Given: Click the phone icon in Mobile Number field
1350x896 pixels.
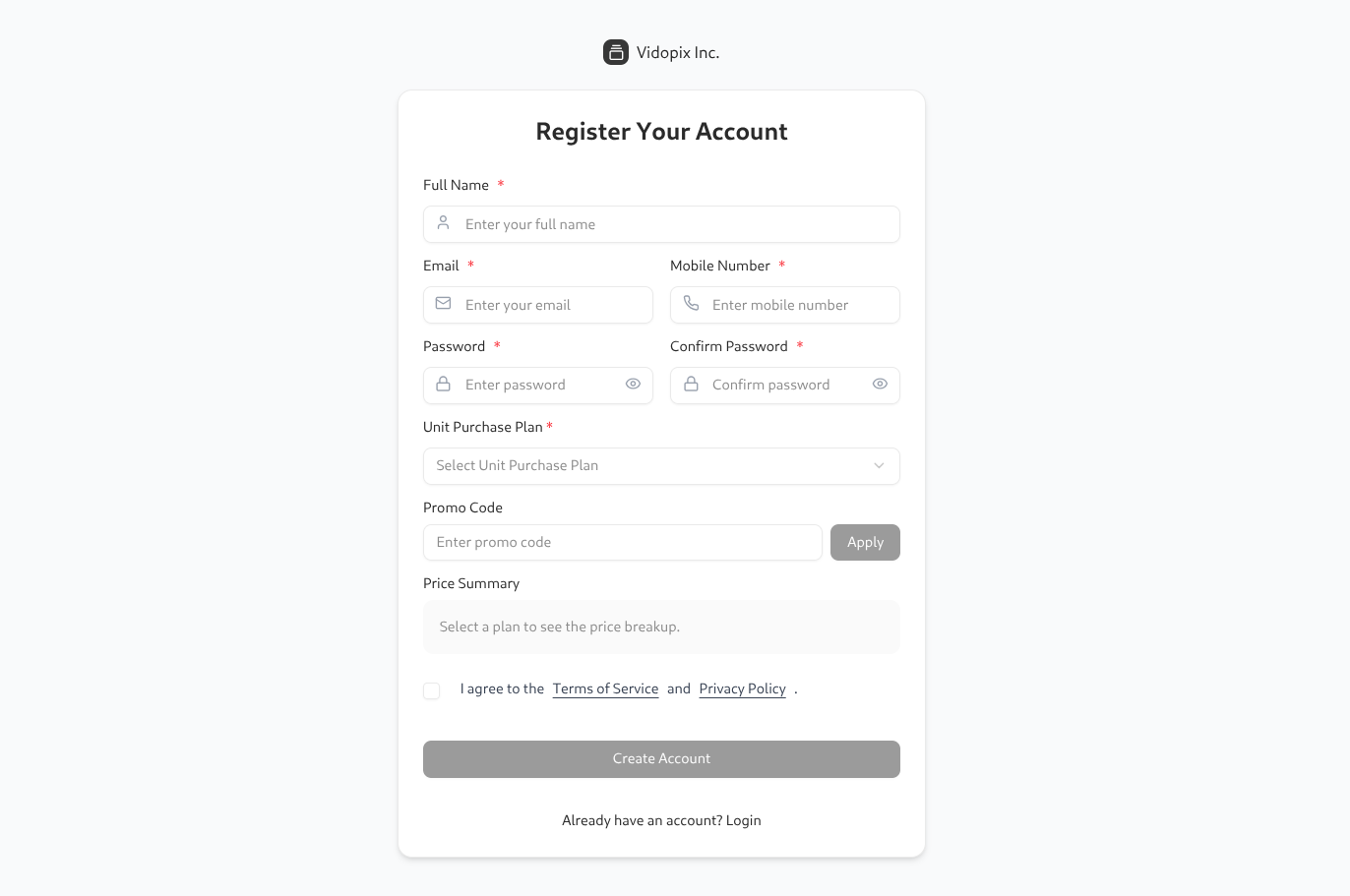Looking at the screenshot, I should tap(692, 305).
